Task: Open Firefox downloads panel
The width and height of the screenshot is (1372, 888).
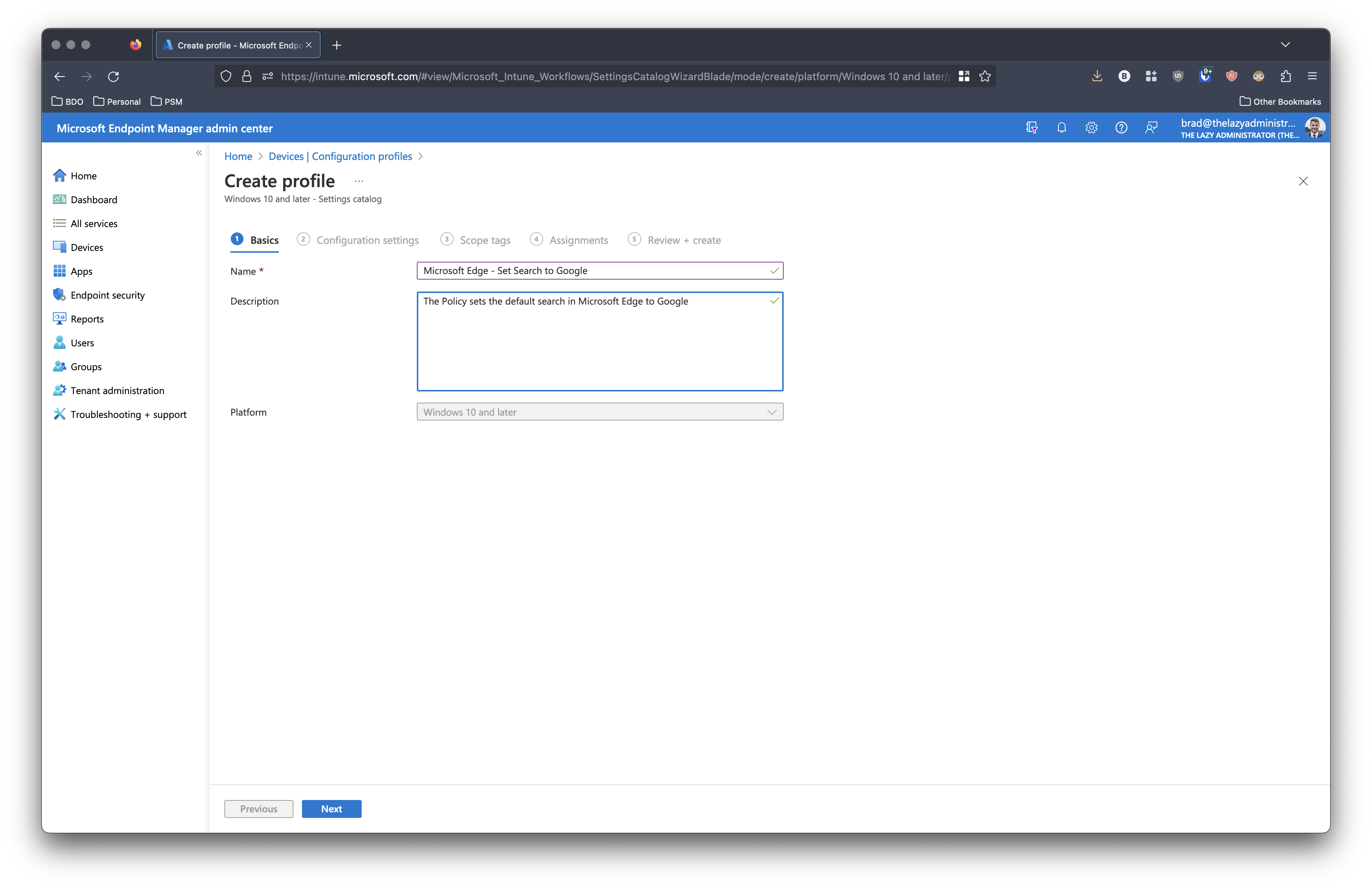Action: 1097,76
